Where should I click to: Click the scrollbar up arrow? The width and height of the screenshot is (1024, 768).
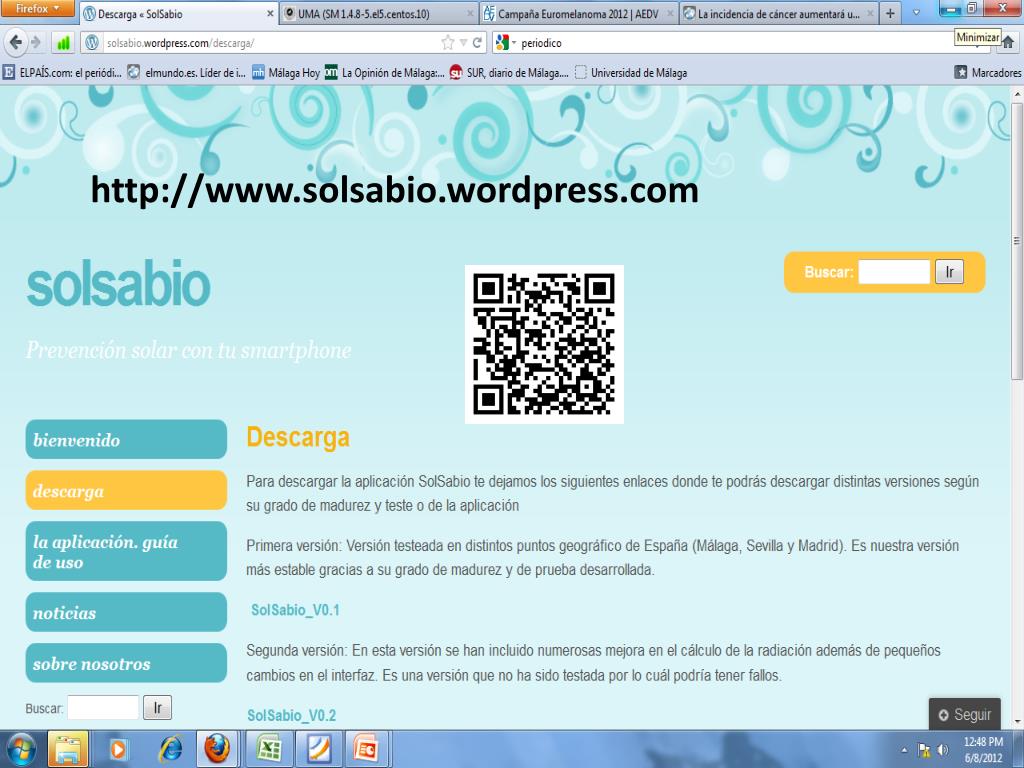pos(1017,95)
